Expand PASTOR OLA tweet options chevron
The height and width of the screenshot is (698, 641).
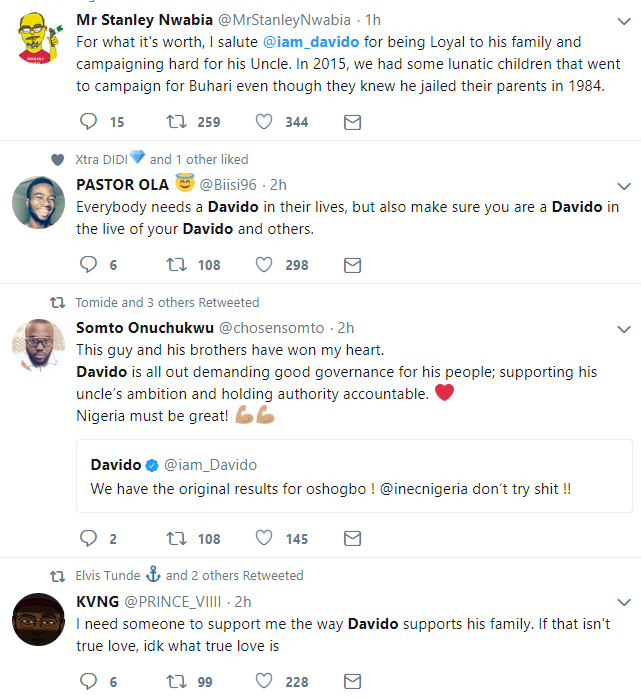pyautogui.click(x=624, y=186)
